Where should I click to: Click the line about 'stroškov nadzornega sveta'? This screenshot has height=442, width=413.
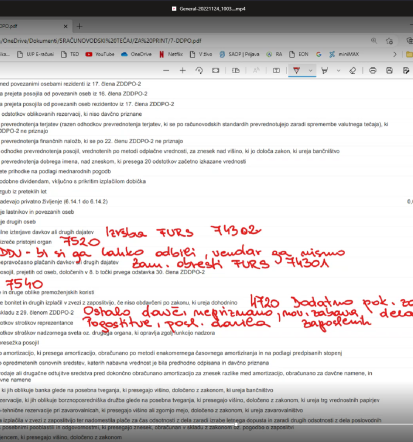point(107,333)
